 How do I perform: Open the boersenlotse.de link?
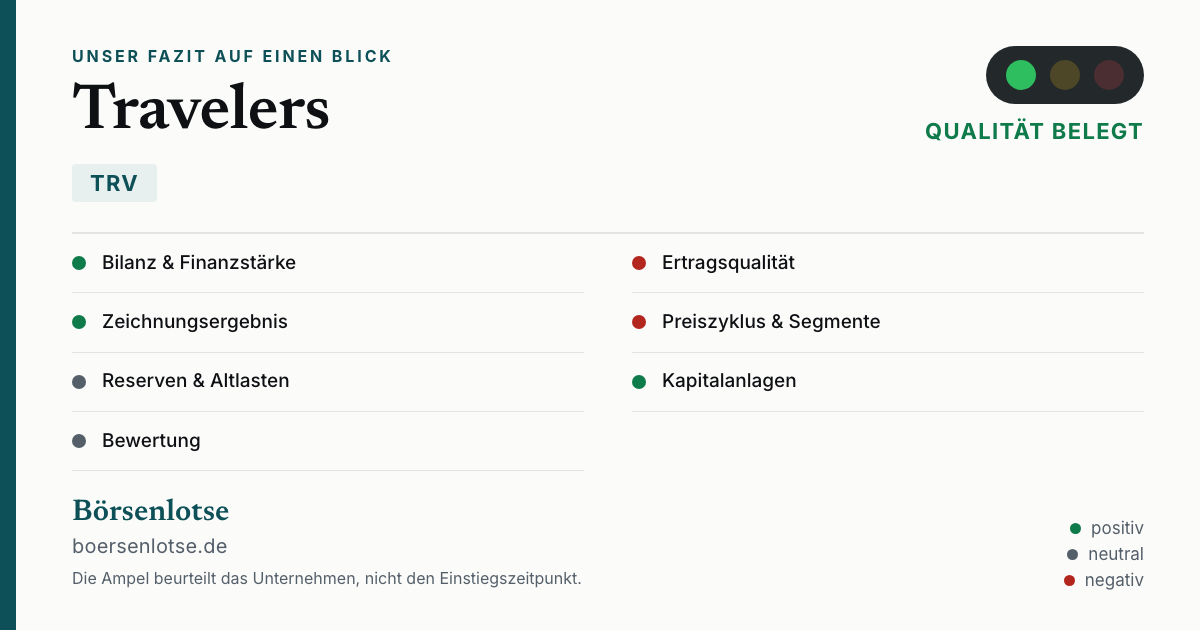pyautogui.click(x=150, y=546)
